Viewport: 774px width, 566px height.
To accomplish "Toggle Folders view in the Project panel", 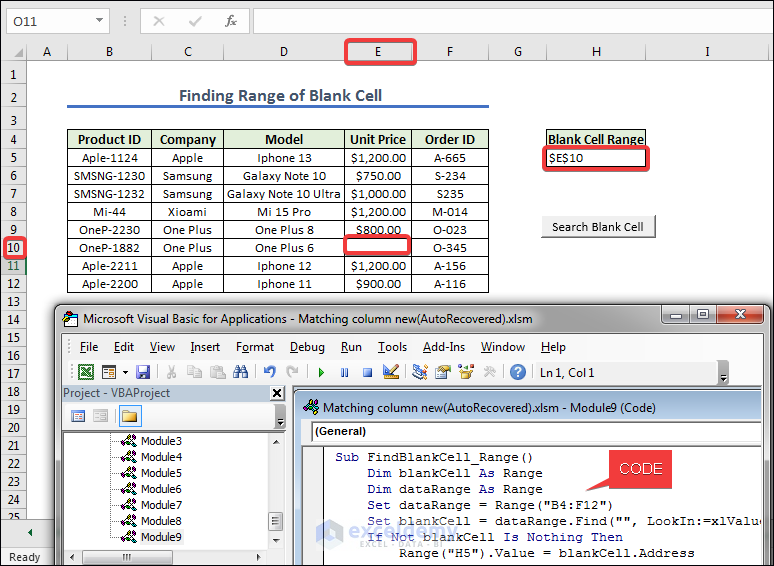I will pos(129,416).
